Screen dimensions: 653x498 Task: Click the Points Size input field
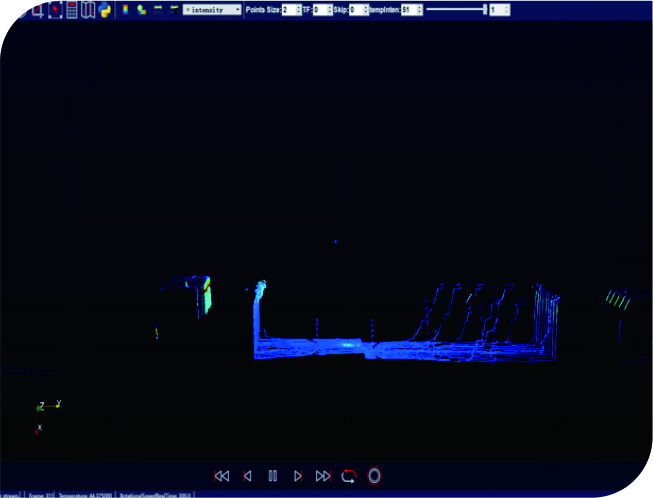pos(289,10)
